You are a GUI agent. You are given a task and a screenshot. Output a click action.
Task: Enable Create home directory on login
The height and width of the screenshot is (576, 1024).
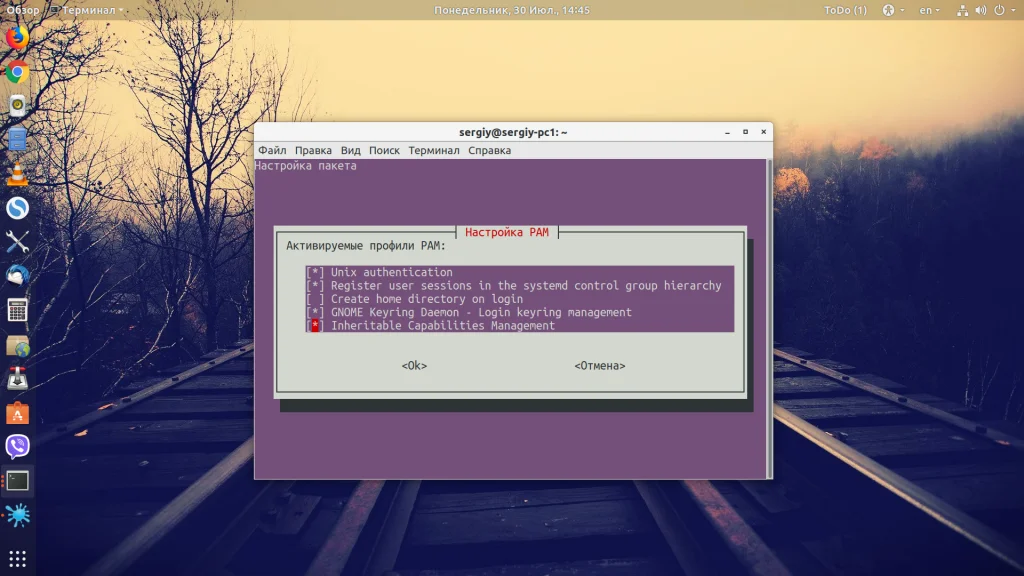pos(315,299)
